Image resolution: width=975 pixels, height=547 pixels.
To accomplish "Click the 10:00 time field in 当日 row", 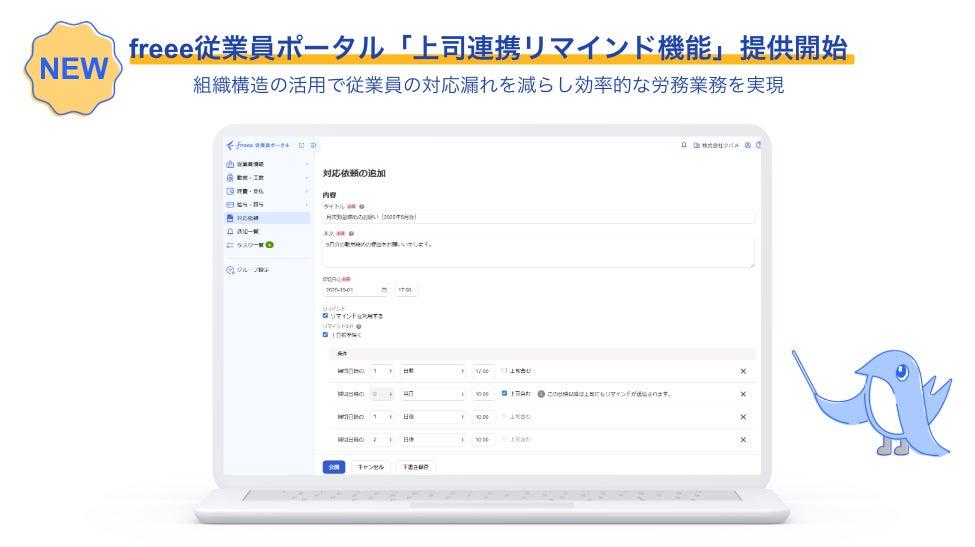I will (x=484, y=394).
